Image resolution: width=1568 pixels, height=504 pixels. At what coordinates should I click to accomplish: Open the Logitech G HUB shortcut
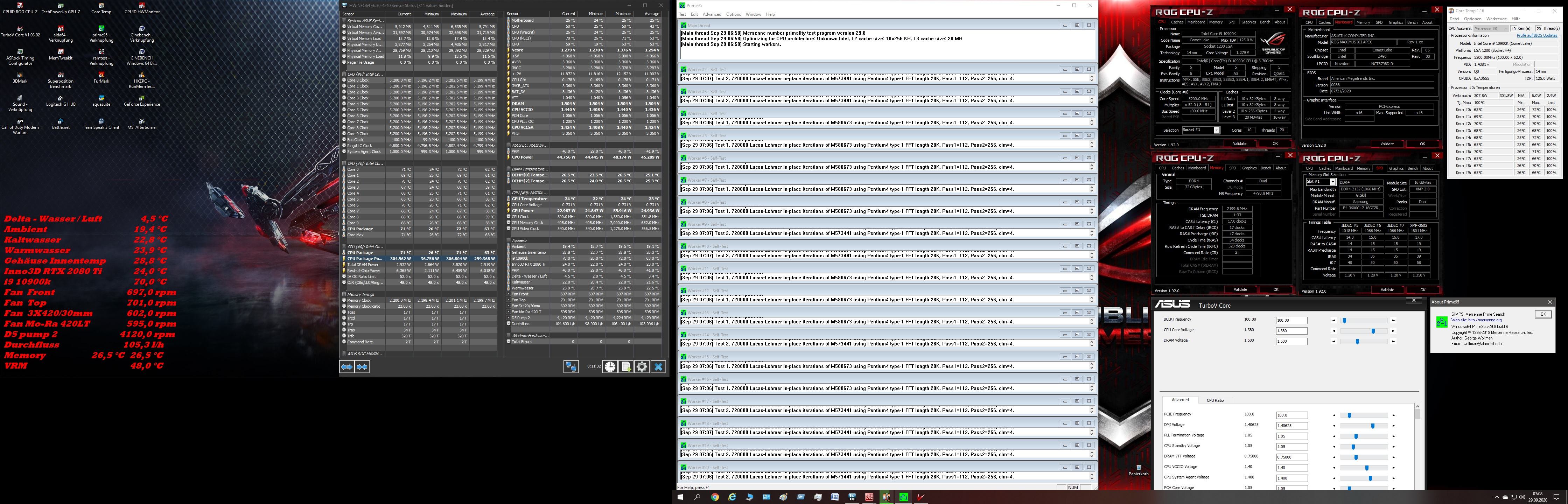pyautogui.click(x=61, y=101)
